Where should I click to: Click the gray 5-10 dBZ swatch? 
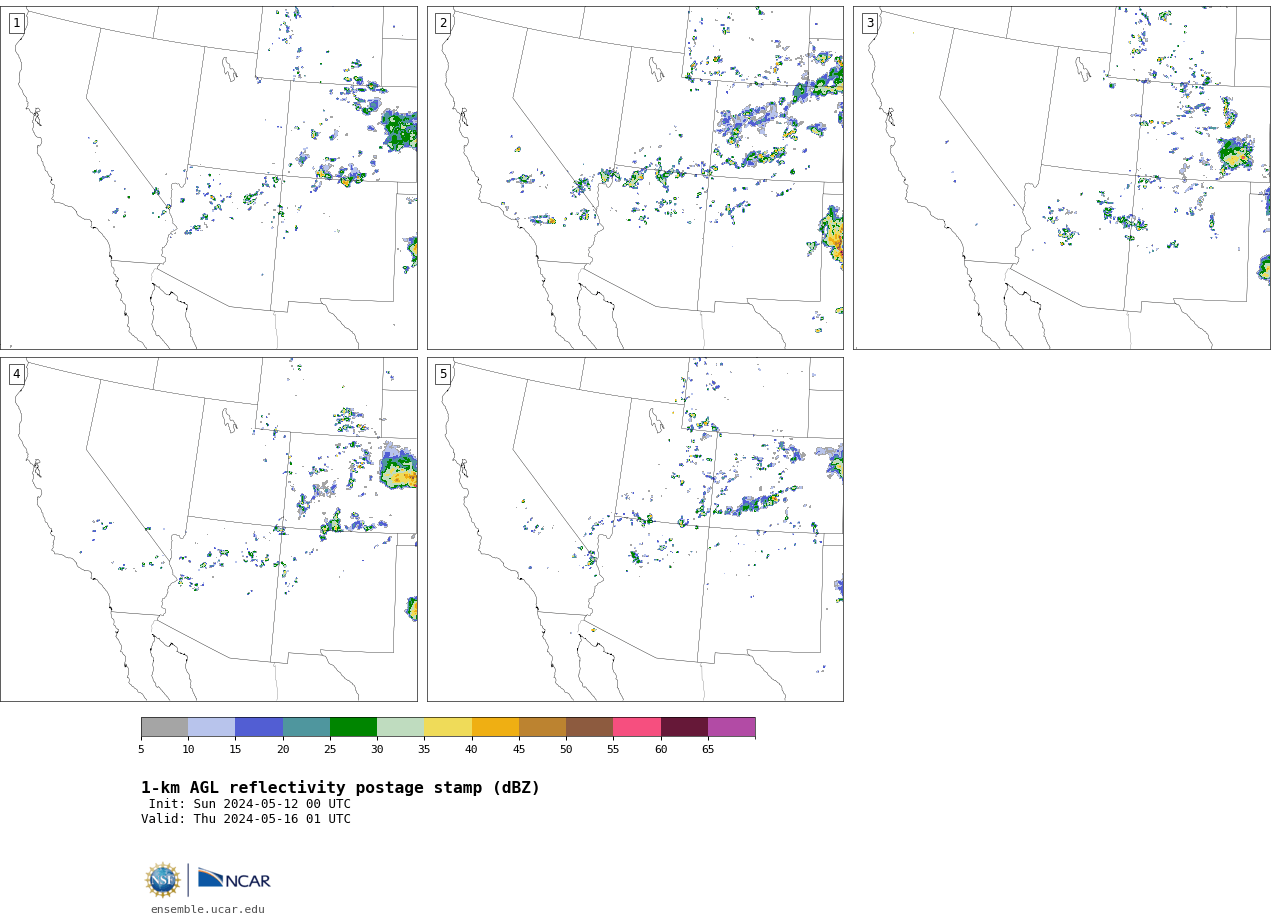[164, 727]
